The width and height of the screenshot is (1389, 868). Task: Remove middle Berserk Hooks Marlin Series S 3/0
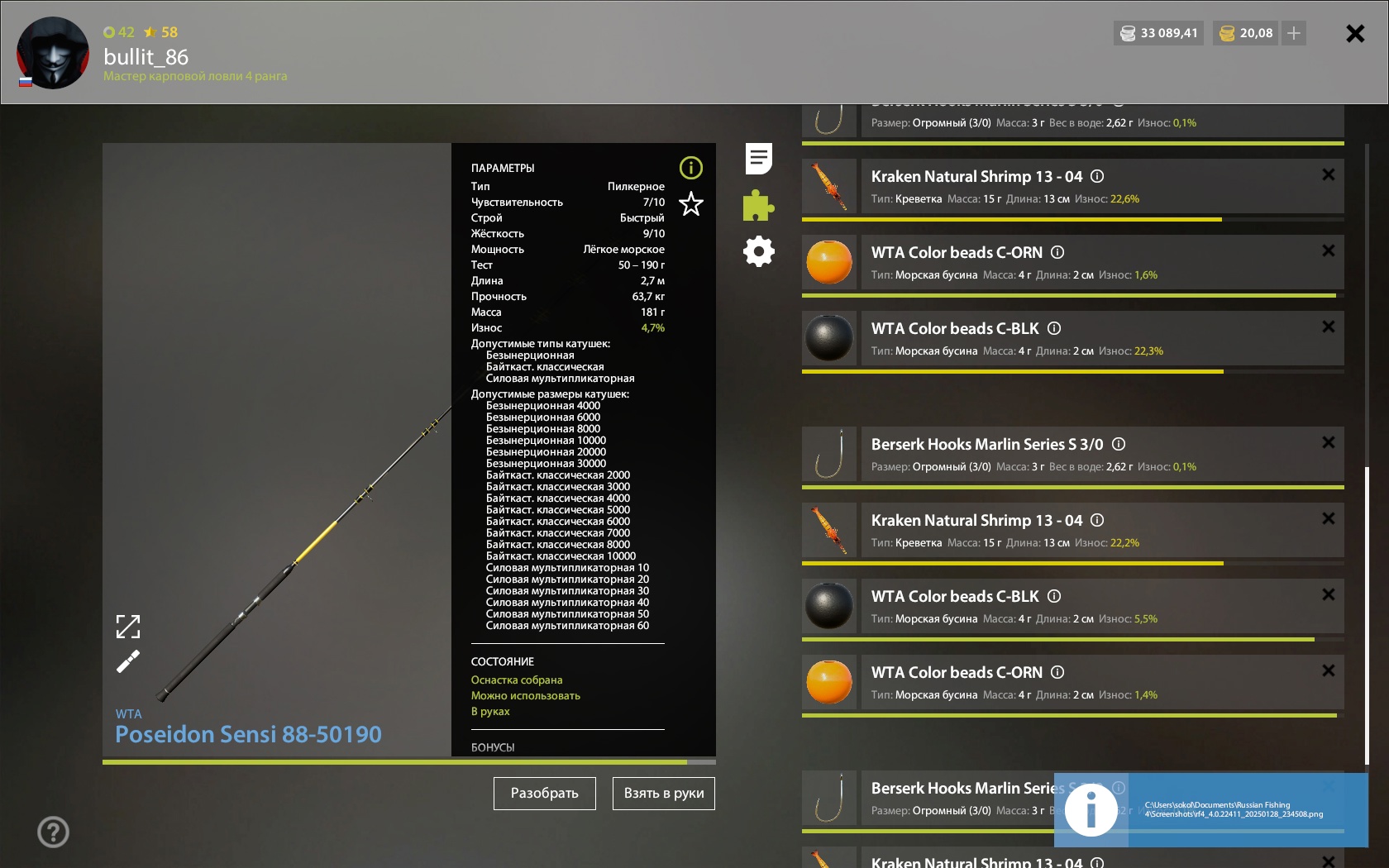[x=1328, y=442]
